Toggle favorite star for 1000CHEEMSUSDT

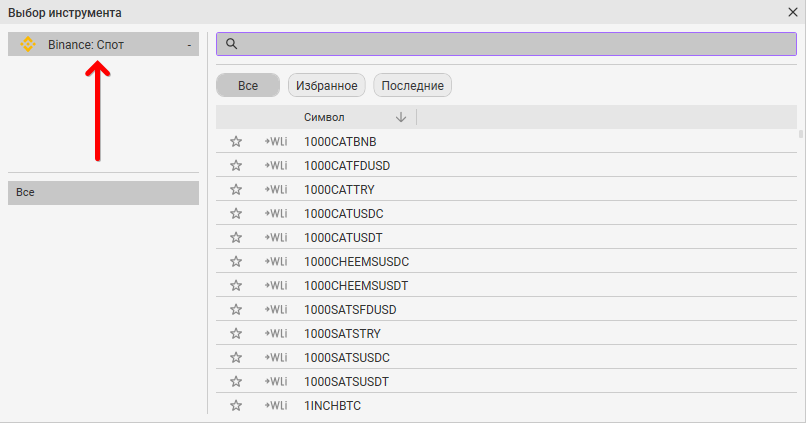pyautogui.click(x=236, y=286)
